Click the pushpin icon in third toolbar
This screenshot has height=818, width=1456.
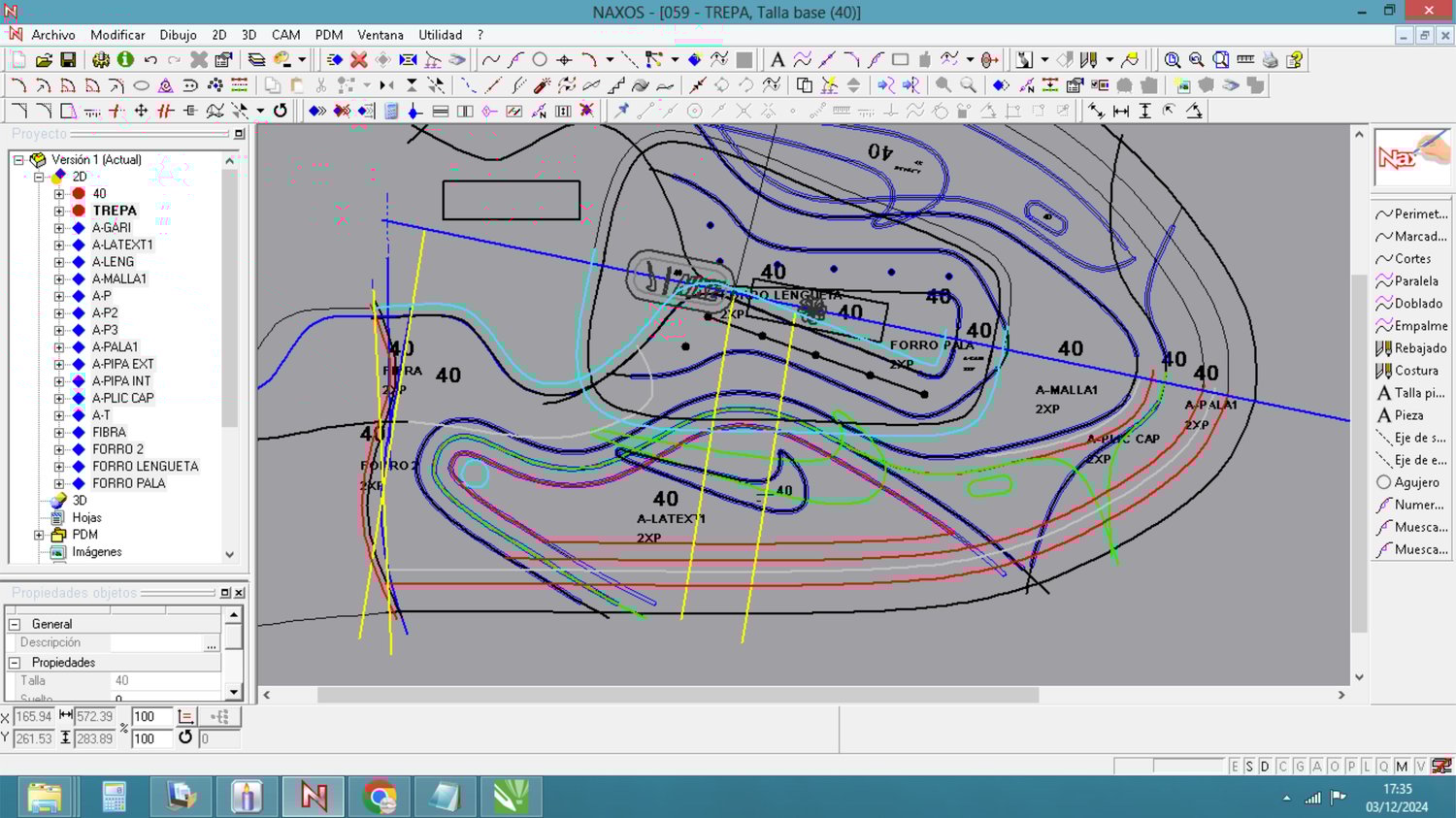point(622,111)
